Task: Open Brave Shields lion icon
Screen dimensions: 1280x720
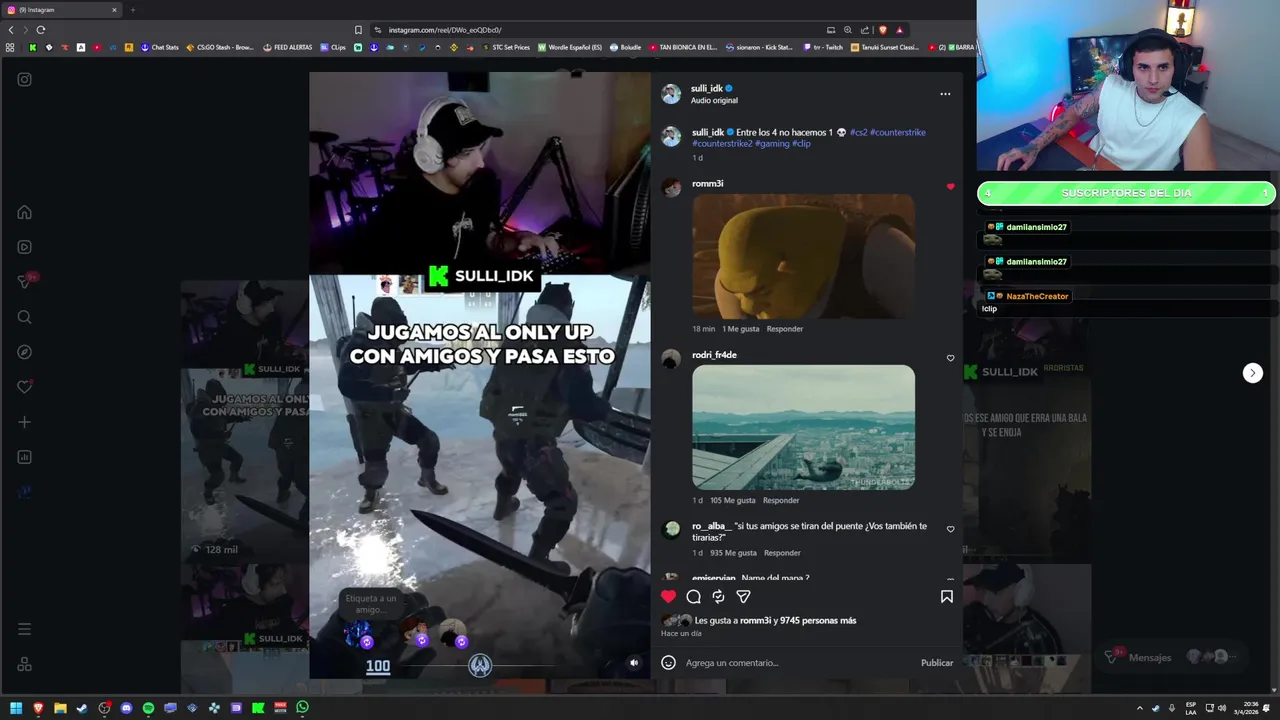Action: (x=882, y=30)
